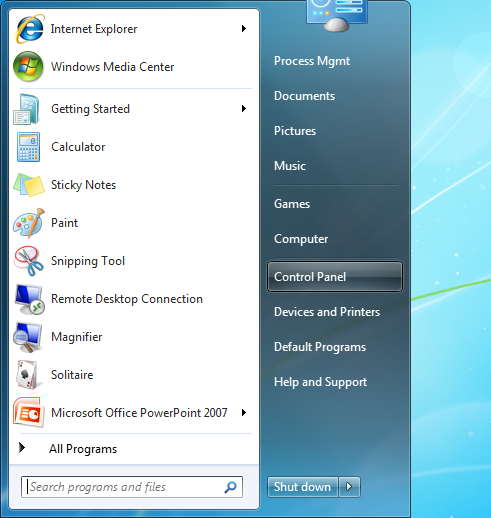Image resolution: width=491 pixels, height=518 pixels.
Task: Open Paint with the palette icon
Action: (29, 223)
